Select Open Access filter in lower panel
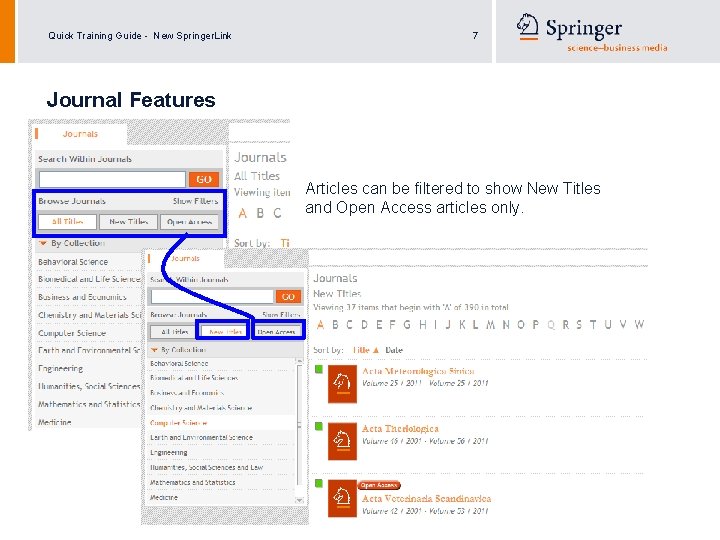Screen dimensions: 720x540 [276, 332]
